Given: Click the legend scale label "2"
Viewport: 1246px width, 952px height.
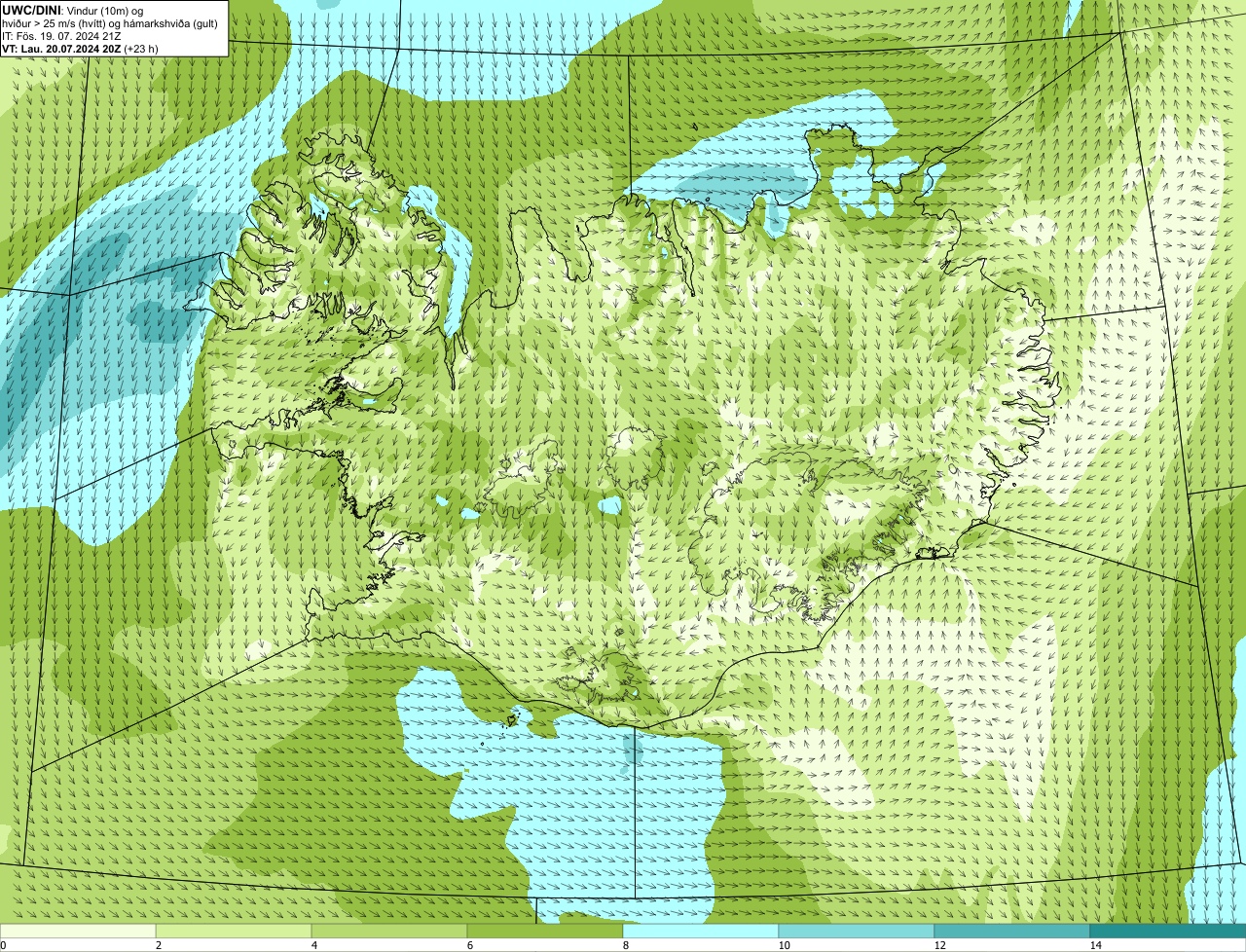Looking at the screenshot, I should (x=158, y=945).
